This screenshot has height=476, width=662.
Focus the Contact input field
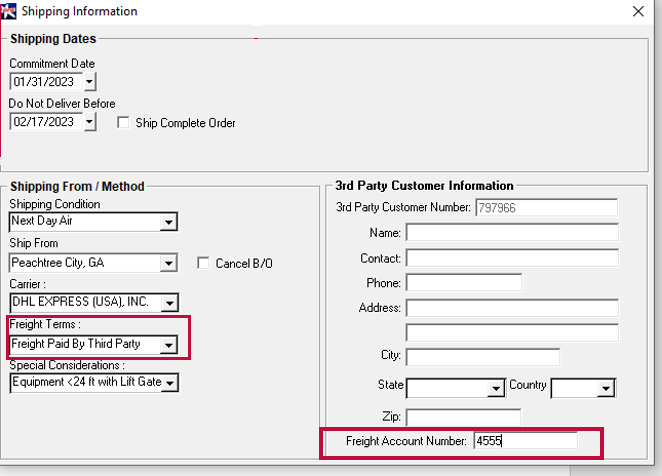511,258
